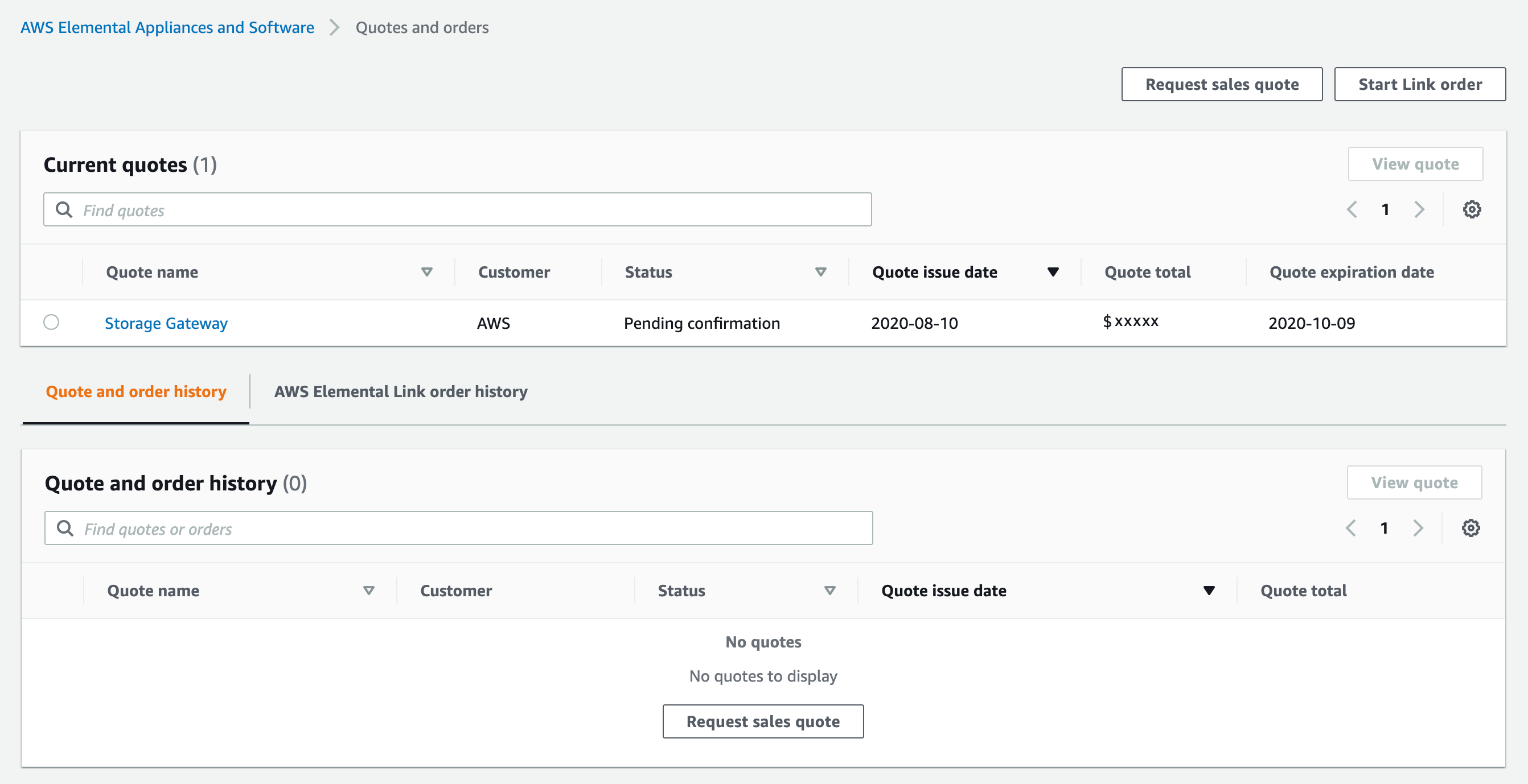The width and height of the screenshot is (1528, 784).
Task: Go to next page of current quotes
Action: 1419,209
